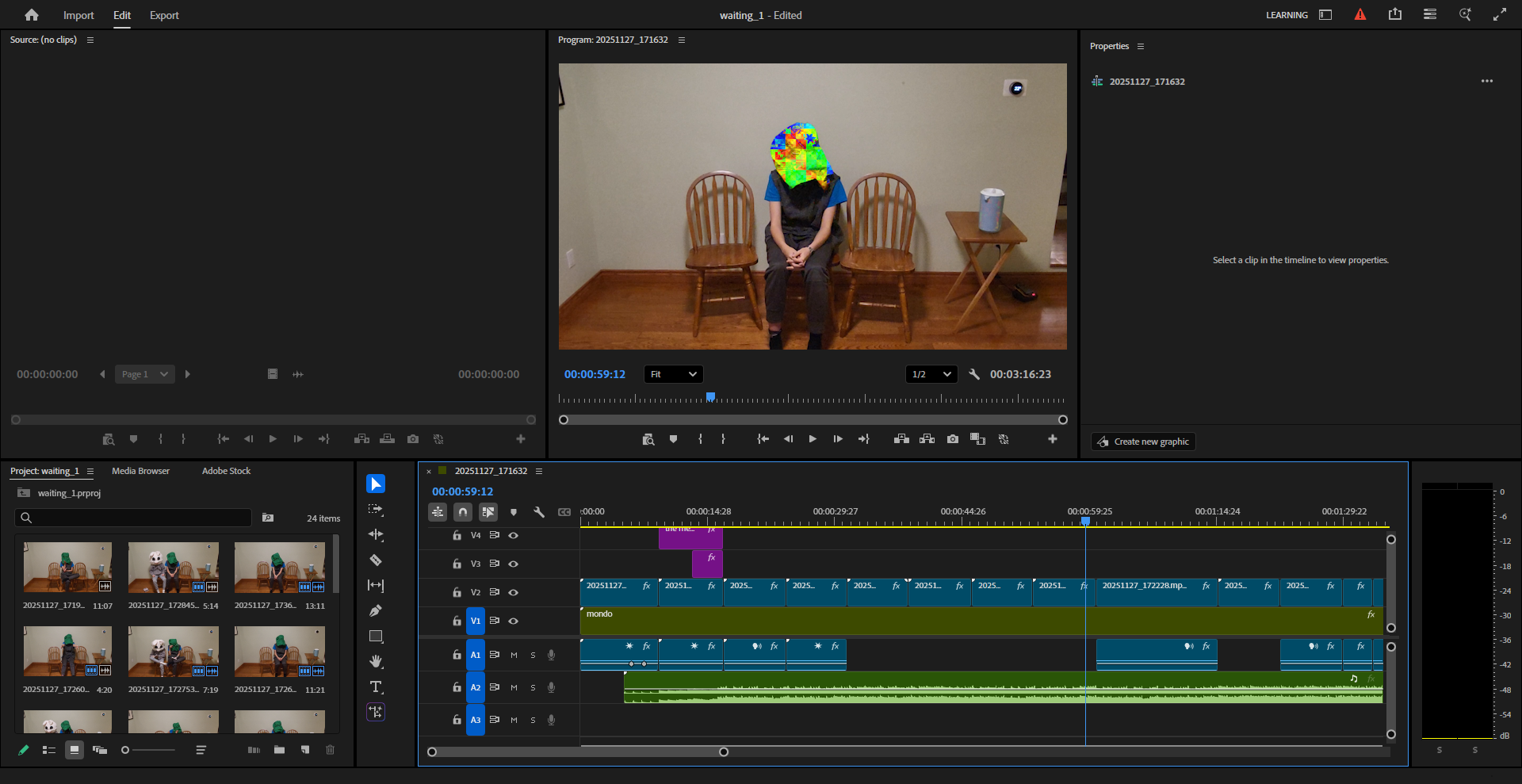Click Export Frame camera icon in Program monitor

pyautogui.click(x=953, y=439)
